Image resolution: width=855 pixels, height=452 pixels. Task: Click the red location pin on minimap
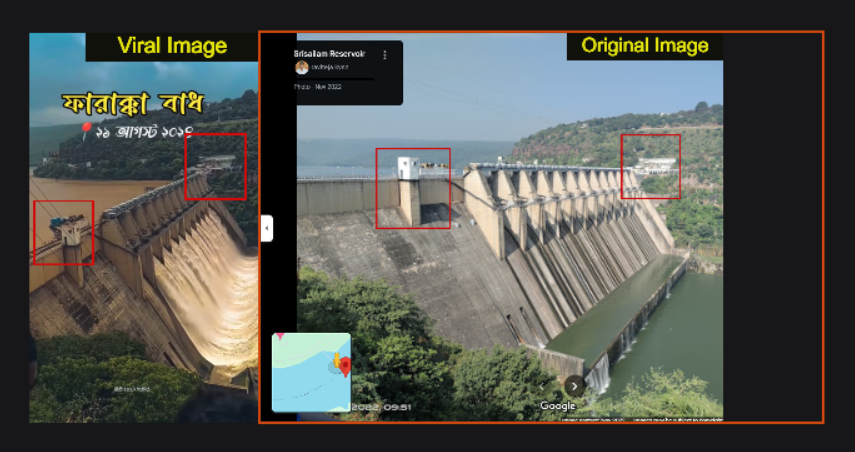click(345, 366)
